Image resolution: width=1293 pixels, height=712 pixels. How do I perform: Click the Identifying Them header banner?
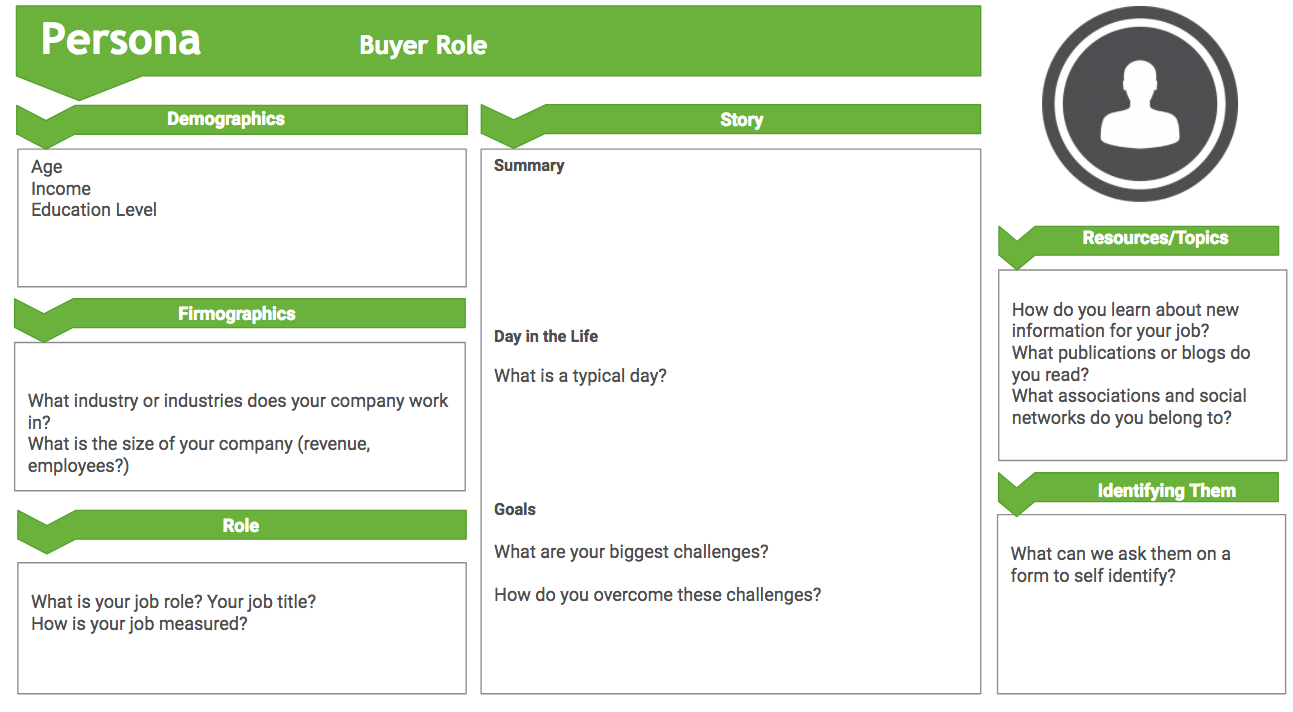coord(1166,491)
